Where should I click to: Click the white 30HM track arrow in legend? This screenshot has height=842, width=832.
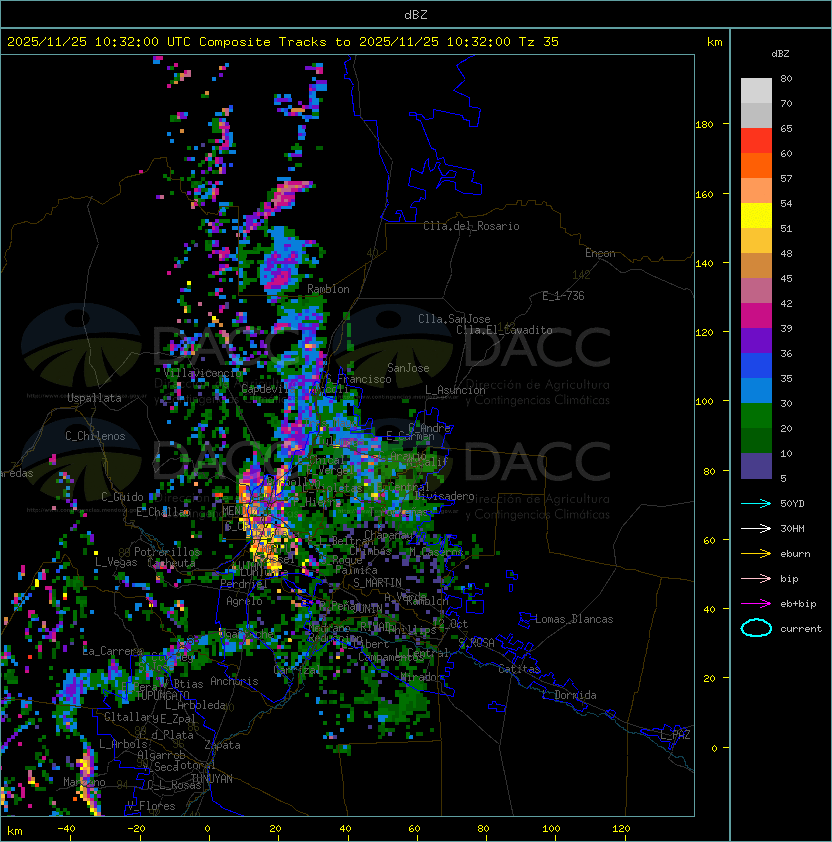(x=756, y=528)
